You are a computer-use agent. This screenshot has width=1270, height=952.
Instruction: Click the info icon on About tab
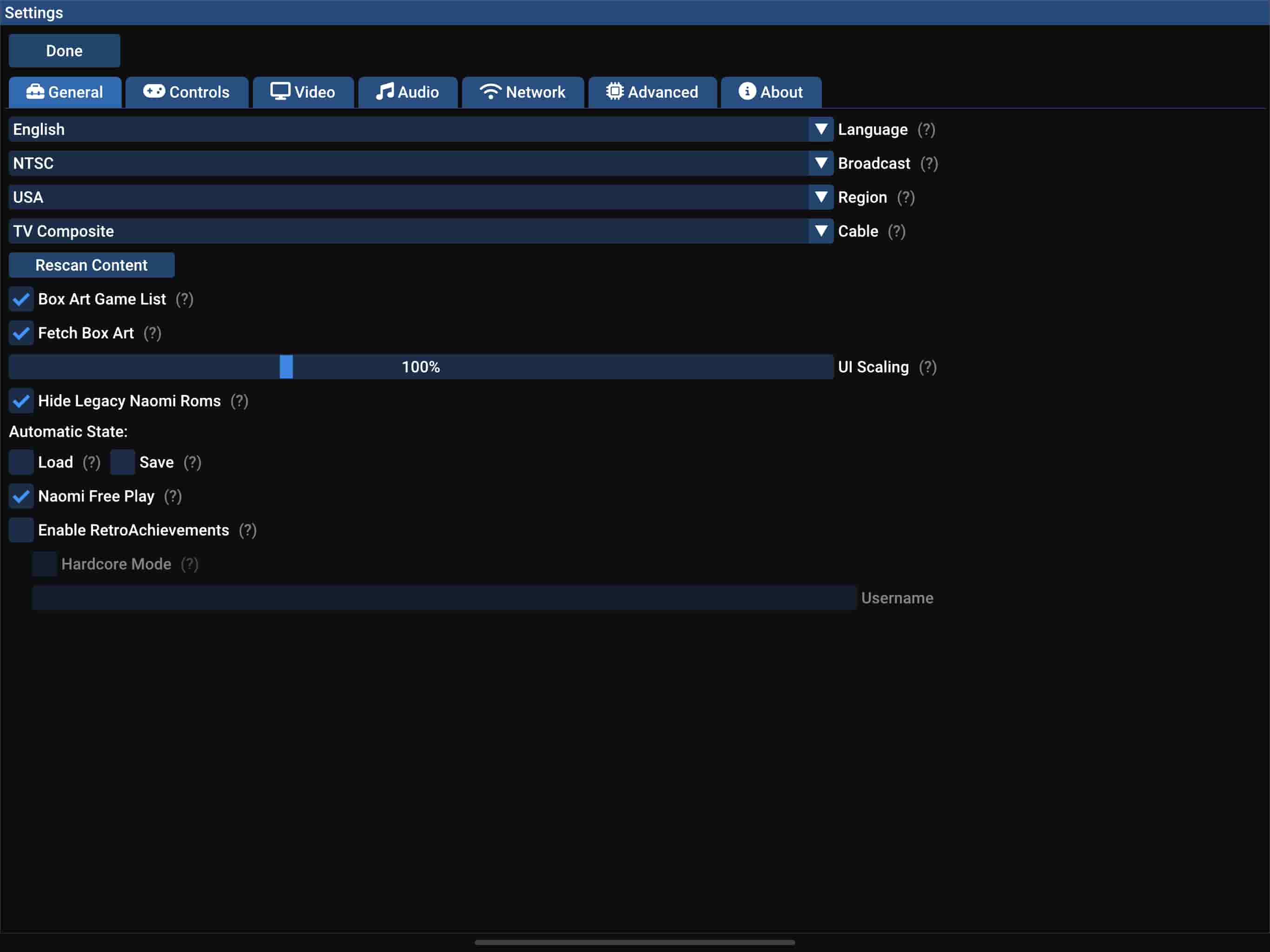coord(747,91)
